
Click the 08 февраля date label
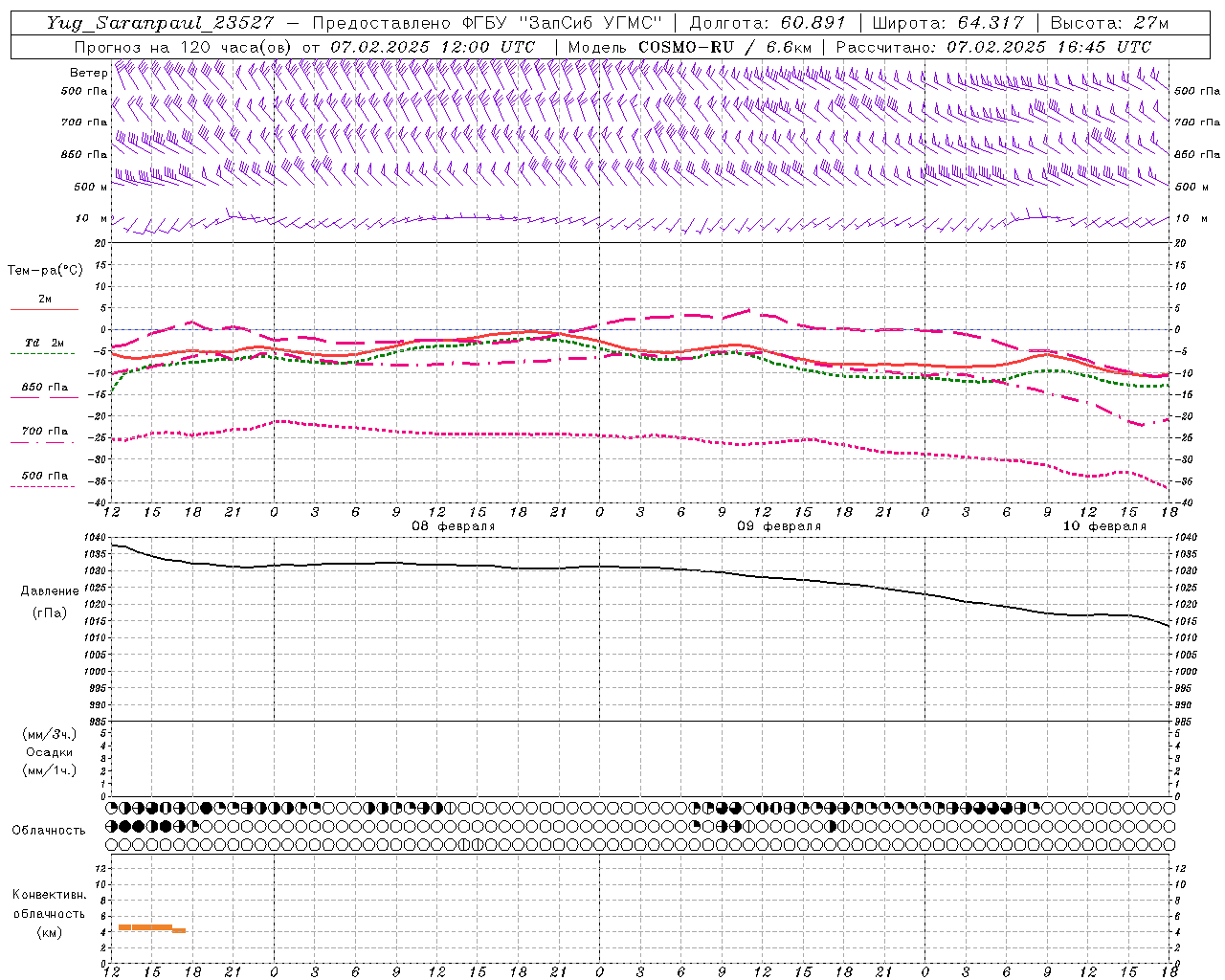454,526
